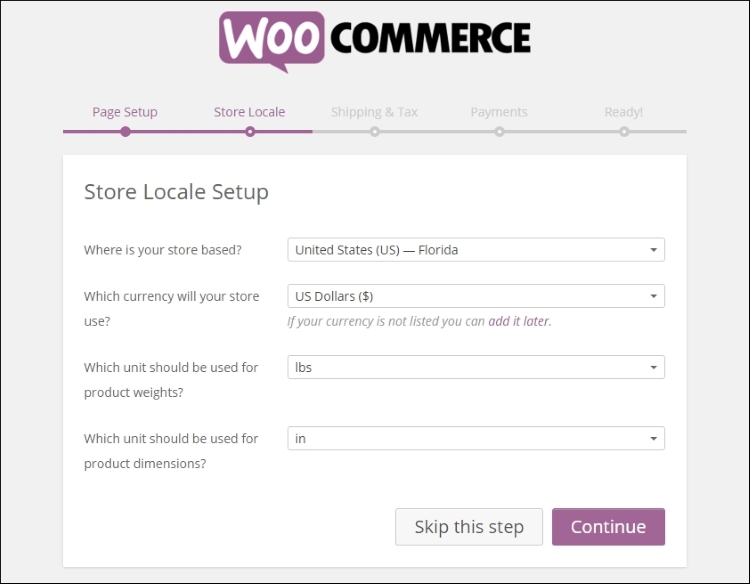Click the Shipping & Tax progress dot
This screenshot has height=584, width=750.
click(x=375, y=131)
